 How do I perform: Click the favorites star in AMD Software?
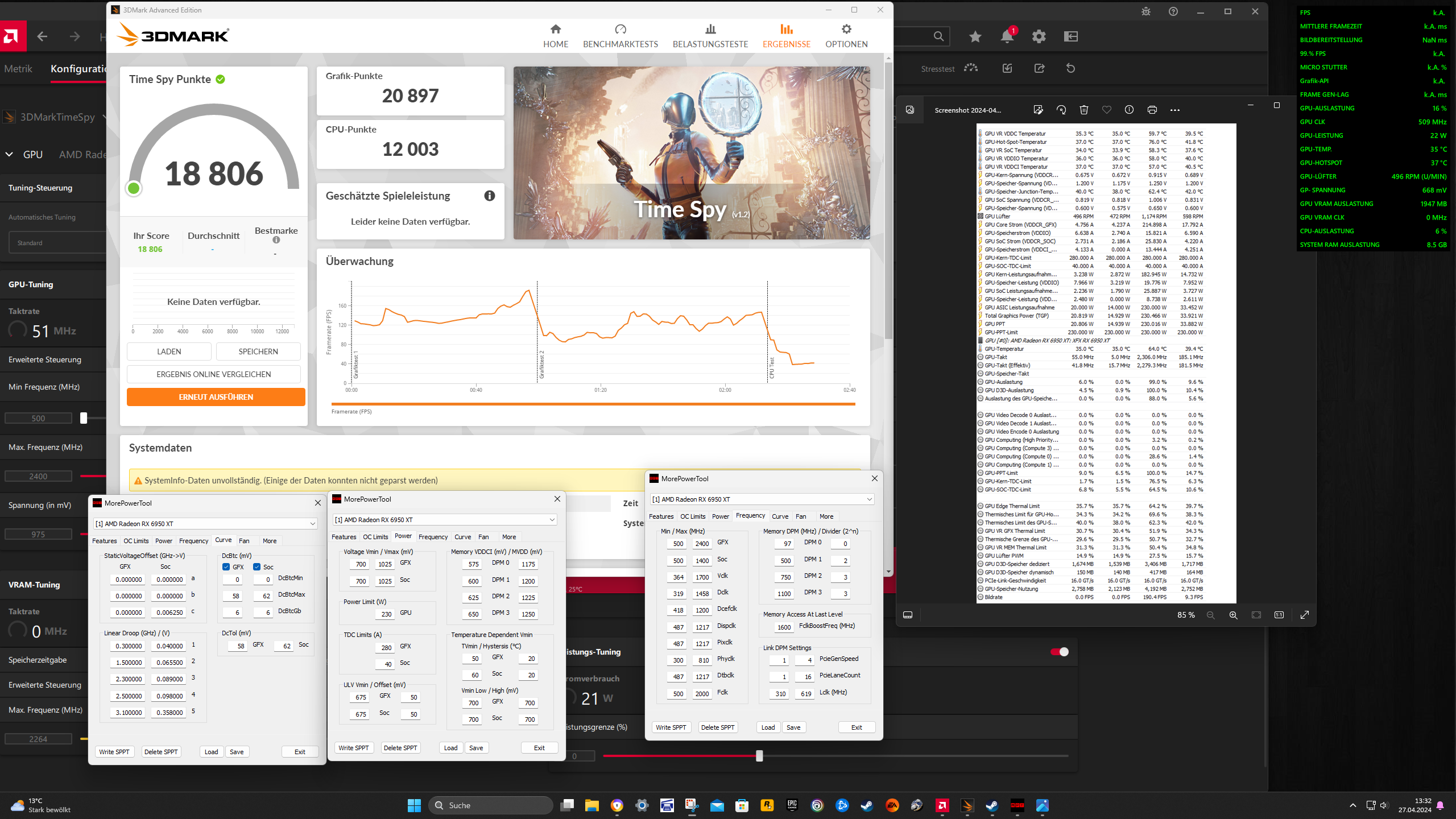pyautogui.click(x=975, y=36)
